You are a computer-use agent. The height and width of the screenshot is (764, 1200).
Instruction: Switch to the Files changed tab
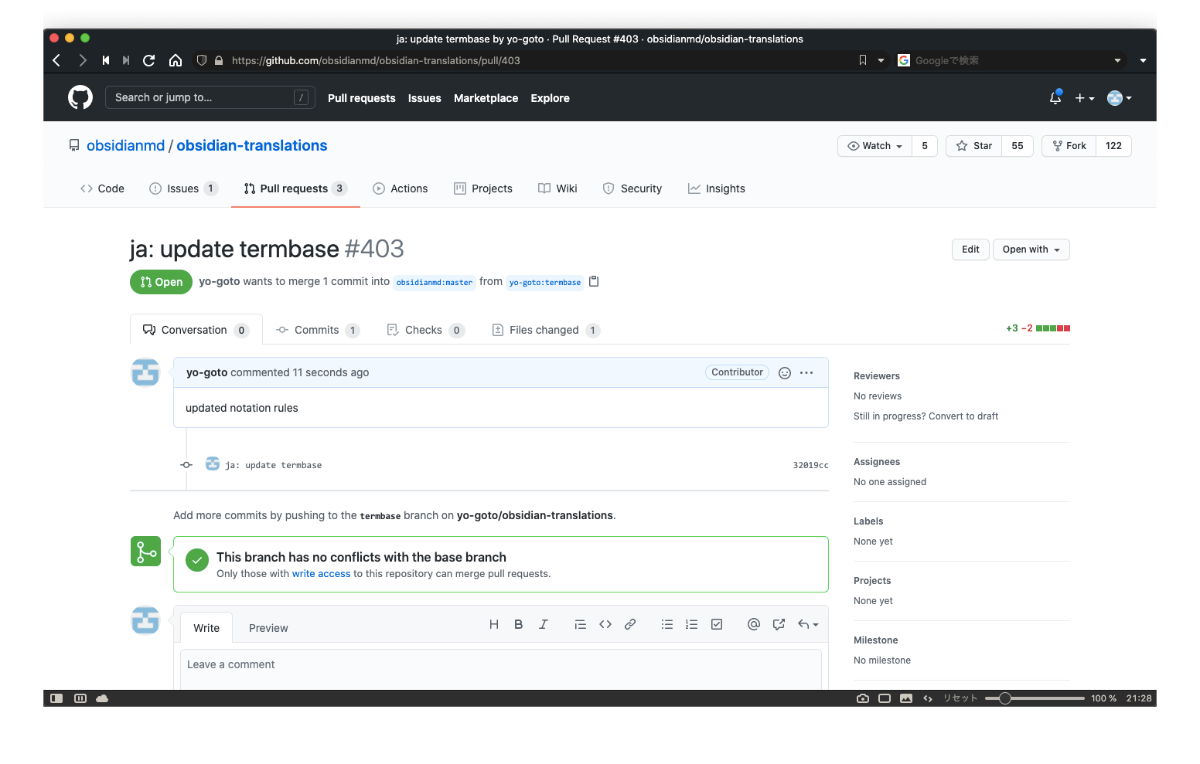pos(545,330)
